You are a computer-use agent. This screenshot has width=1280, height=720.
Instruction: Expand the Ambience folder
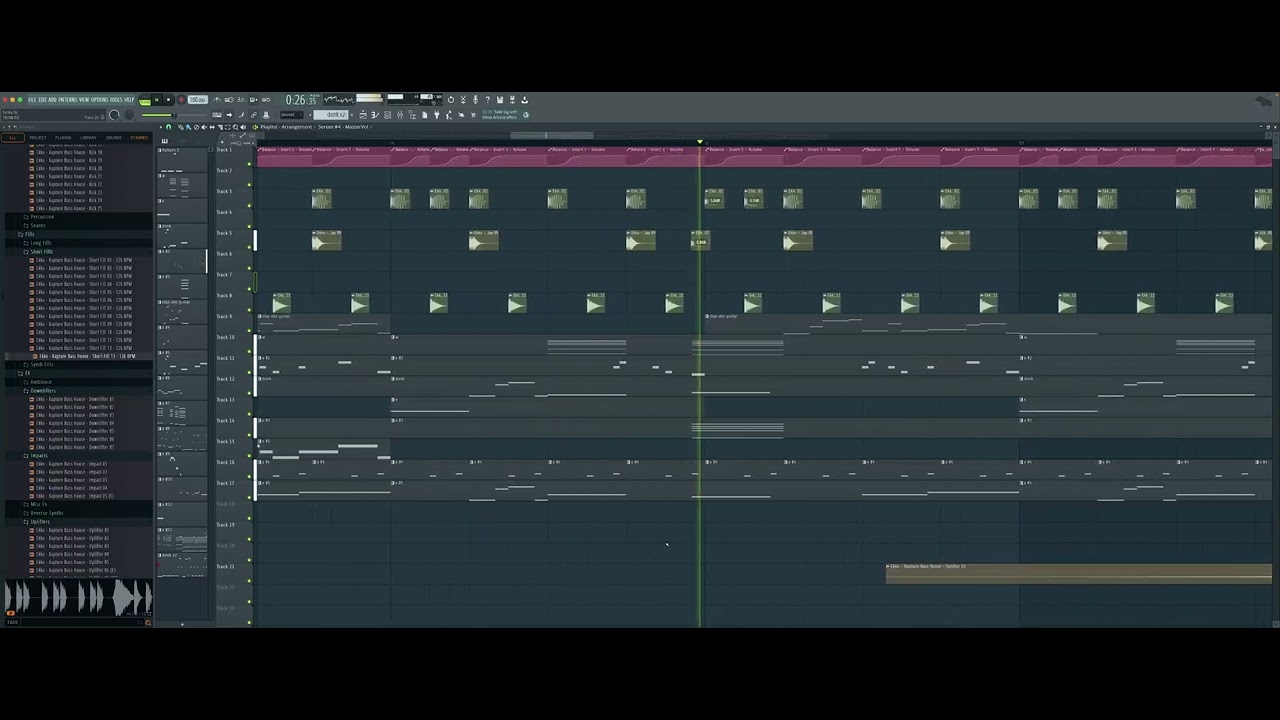pos(39,382)
